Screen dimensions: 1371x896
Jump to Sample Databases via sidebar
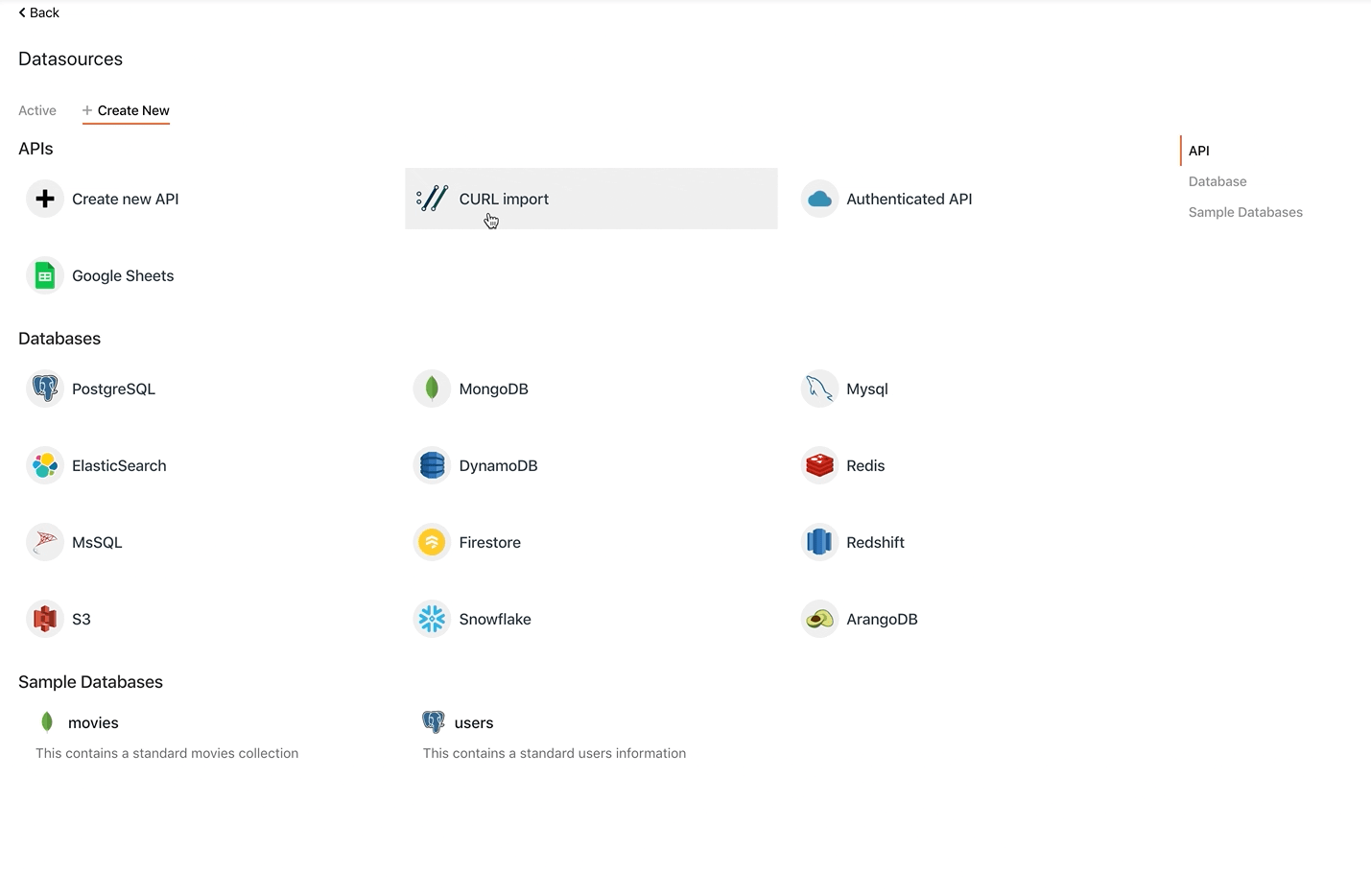coord(1245,212)
